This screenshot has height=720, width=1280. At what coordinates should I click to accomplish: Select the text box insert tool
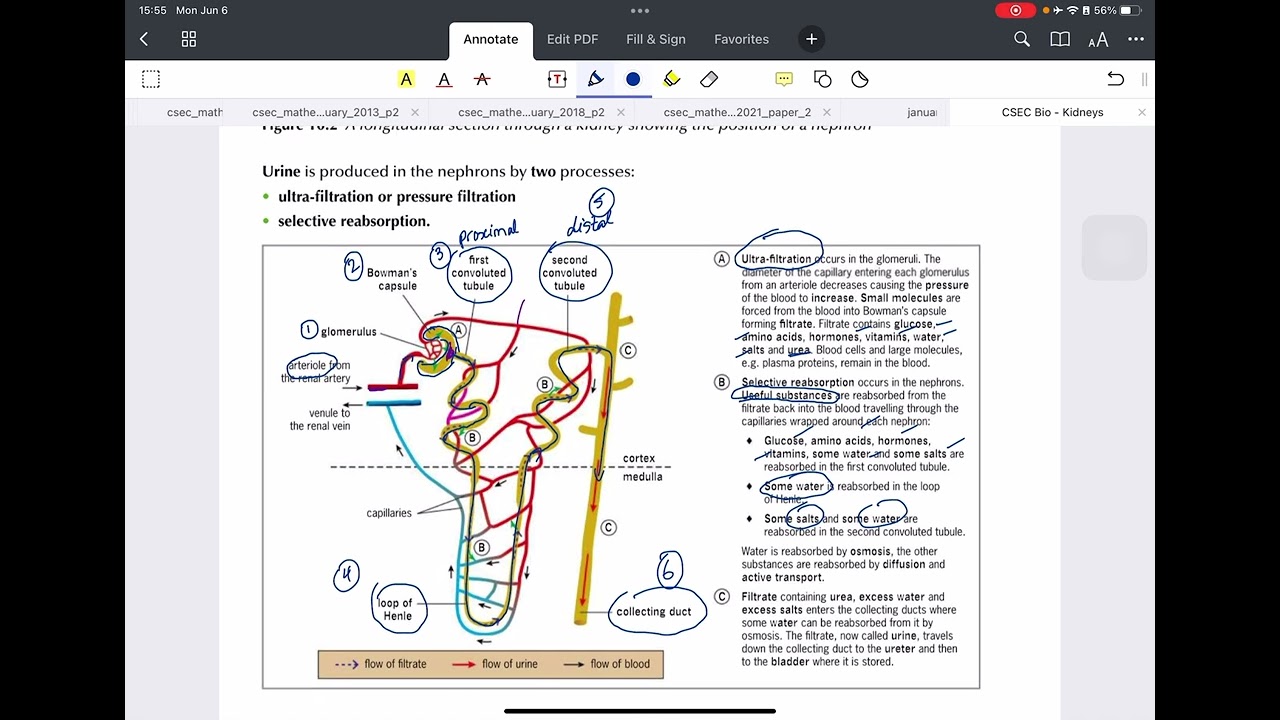557,79
